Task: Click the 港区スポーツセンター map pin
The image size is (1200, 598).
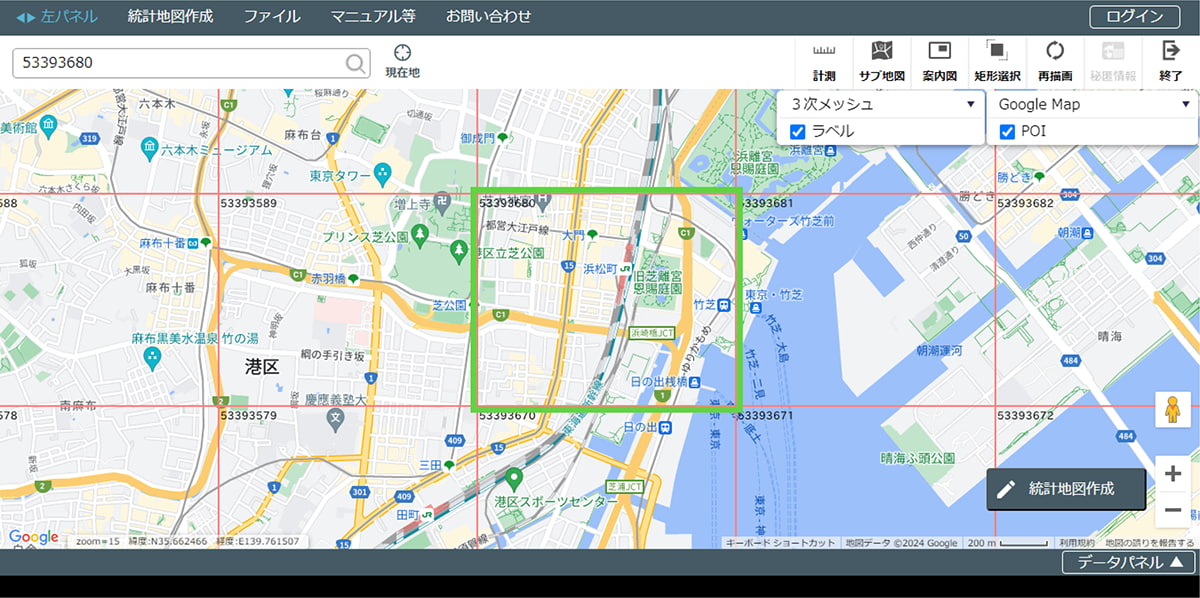Action: tap(514, 481)
